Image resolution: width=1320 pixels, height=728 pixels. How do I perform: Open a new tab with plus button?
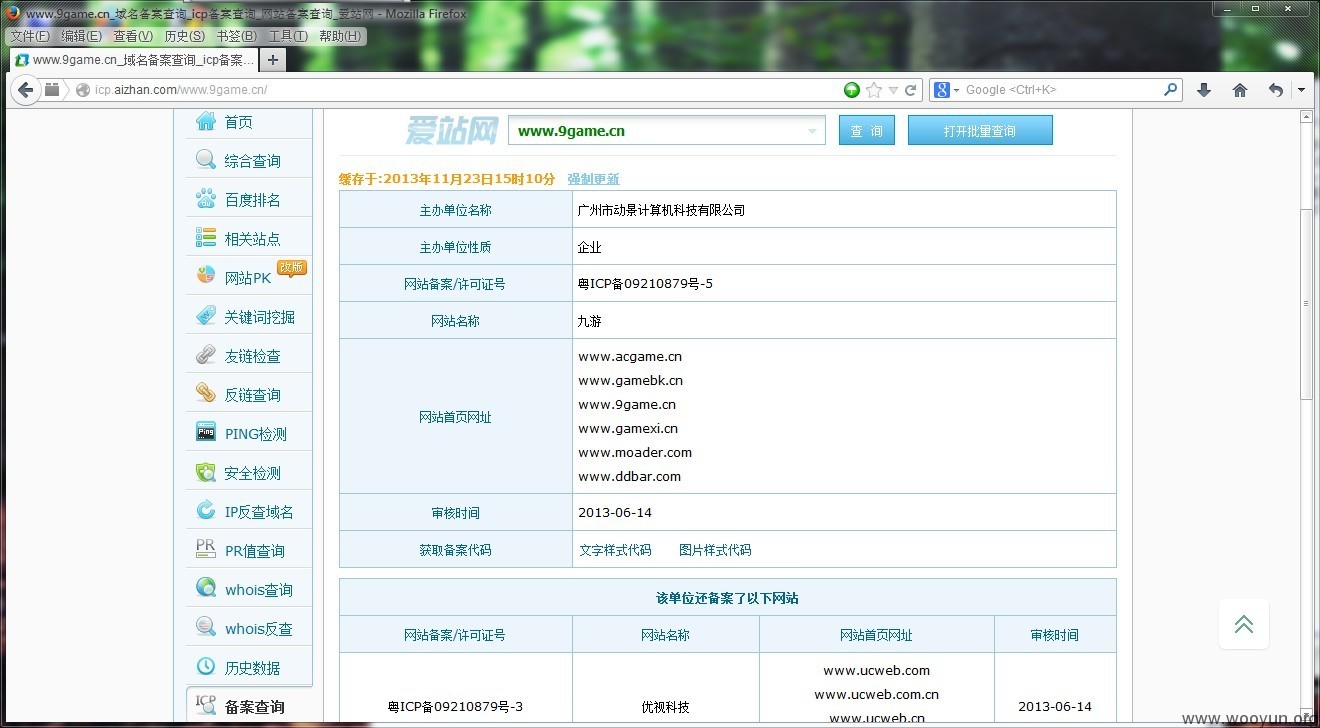pyautogui.click(x=272, y=60)
